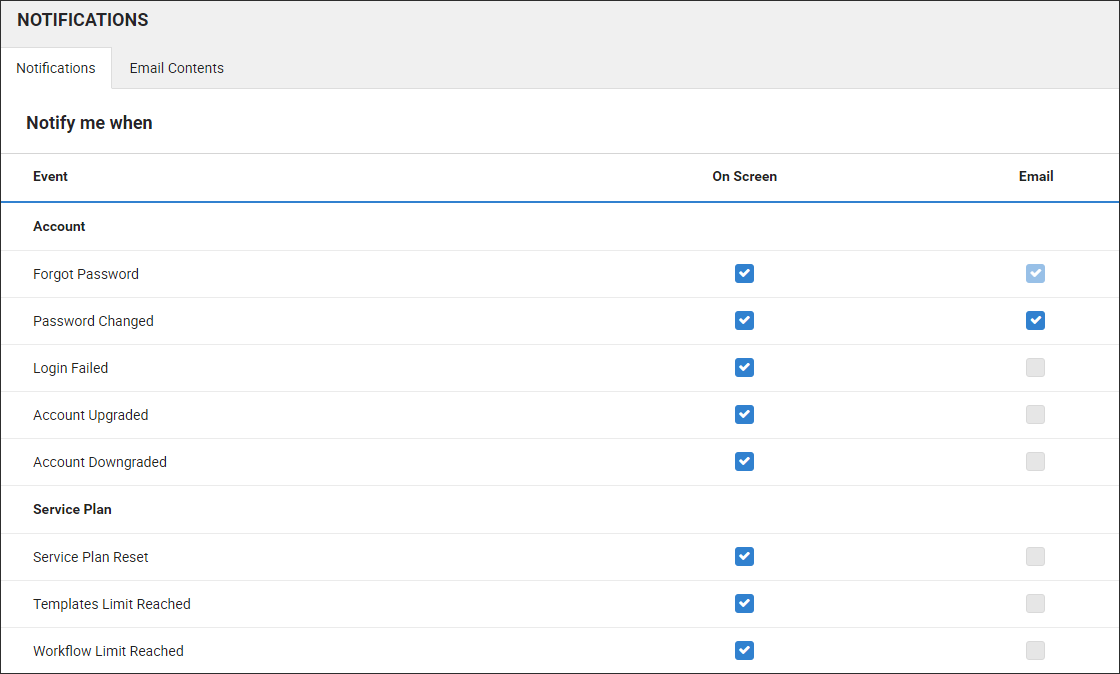This screenshot has height=674, width=1120.
Task: Enable Email for Service Plan Reset
Action: [1035, 557]
